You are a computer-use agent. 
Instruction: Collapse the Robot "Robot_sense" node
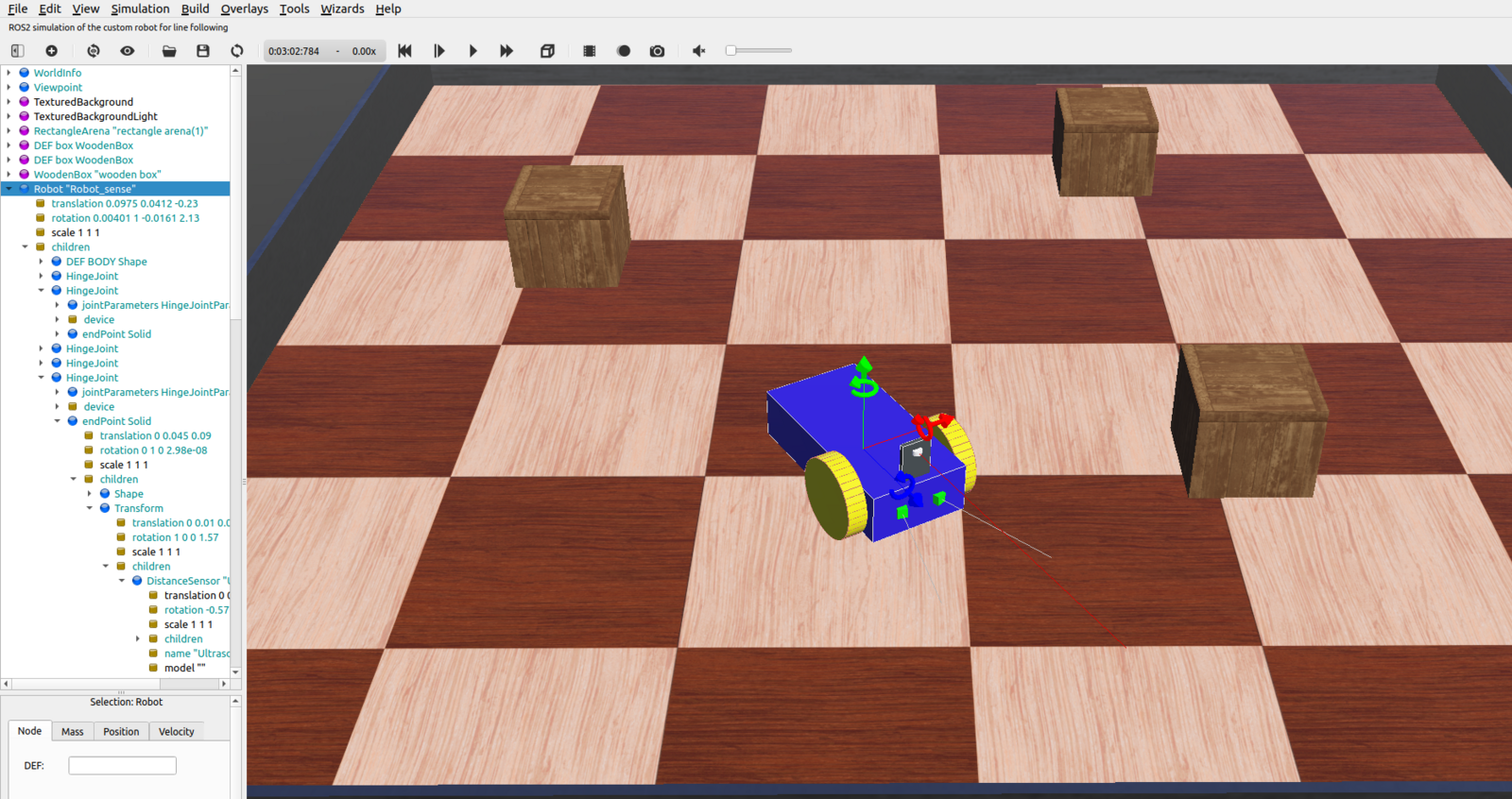click(x=9, y=189)
